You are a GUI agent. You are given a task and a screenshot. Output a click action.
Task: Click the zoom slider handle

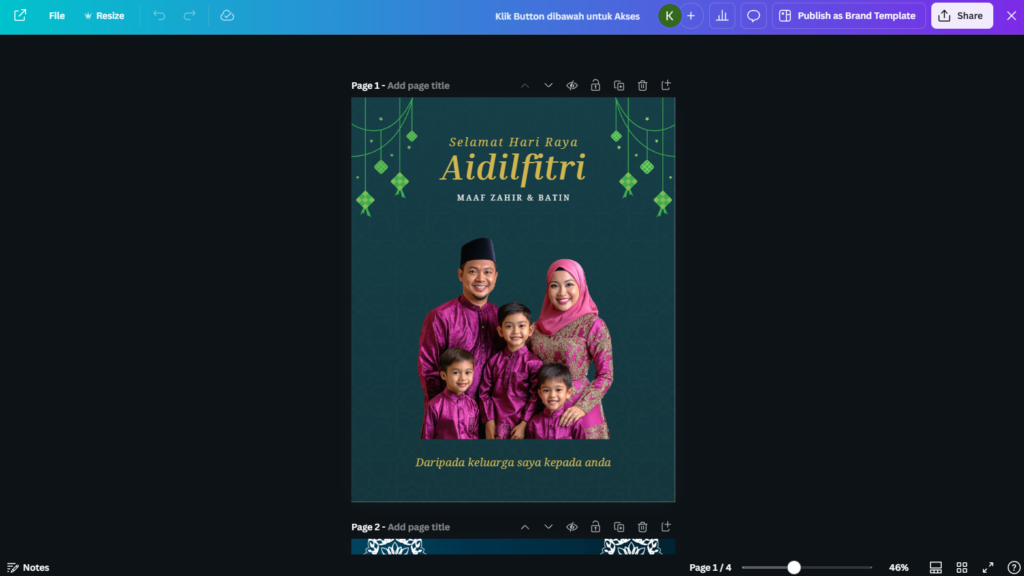(794, 568)
